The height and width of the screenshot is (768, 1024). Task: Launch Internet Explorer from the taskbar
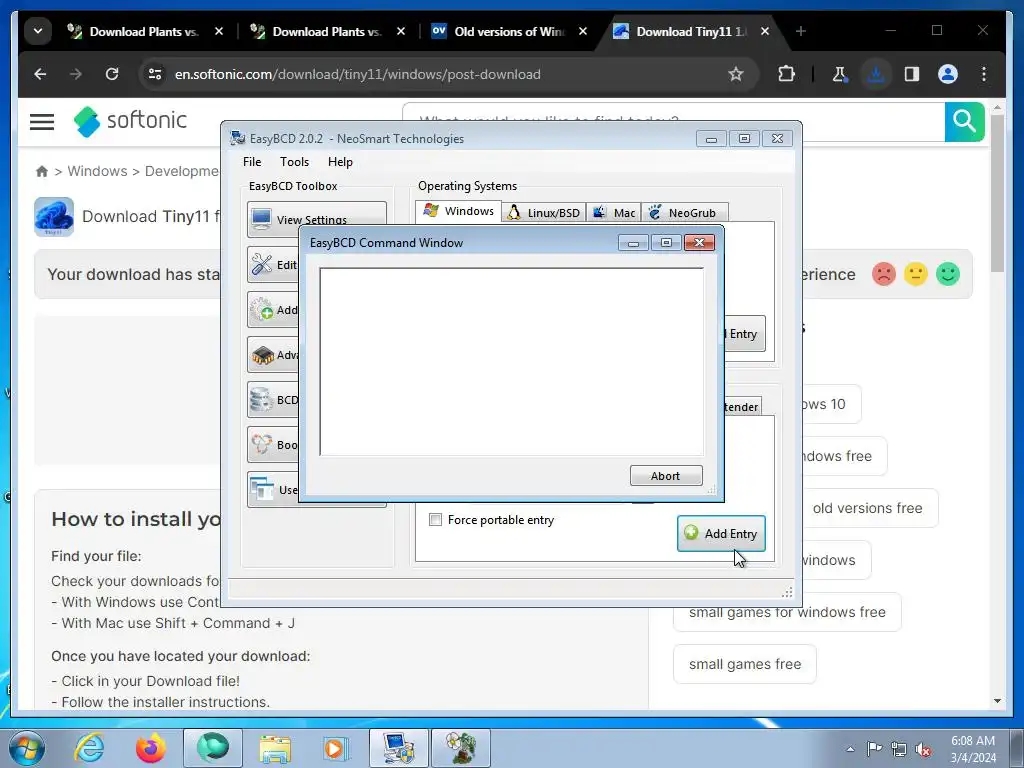point(89,748)
